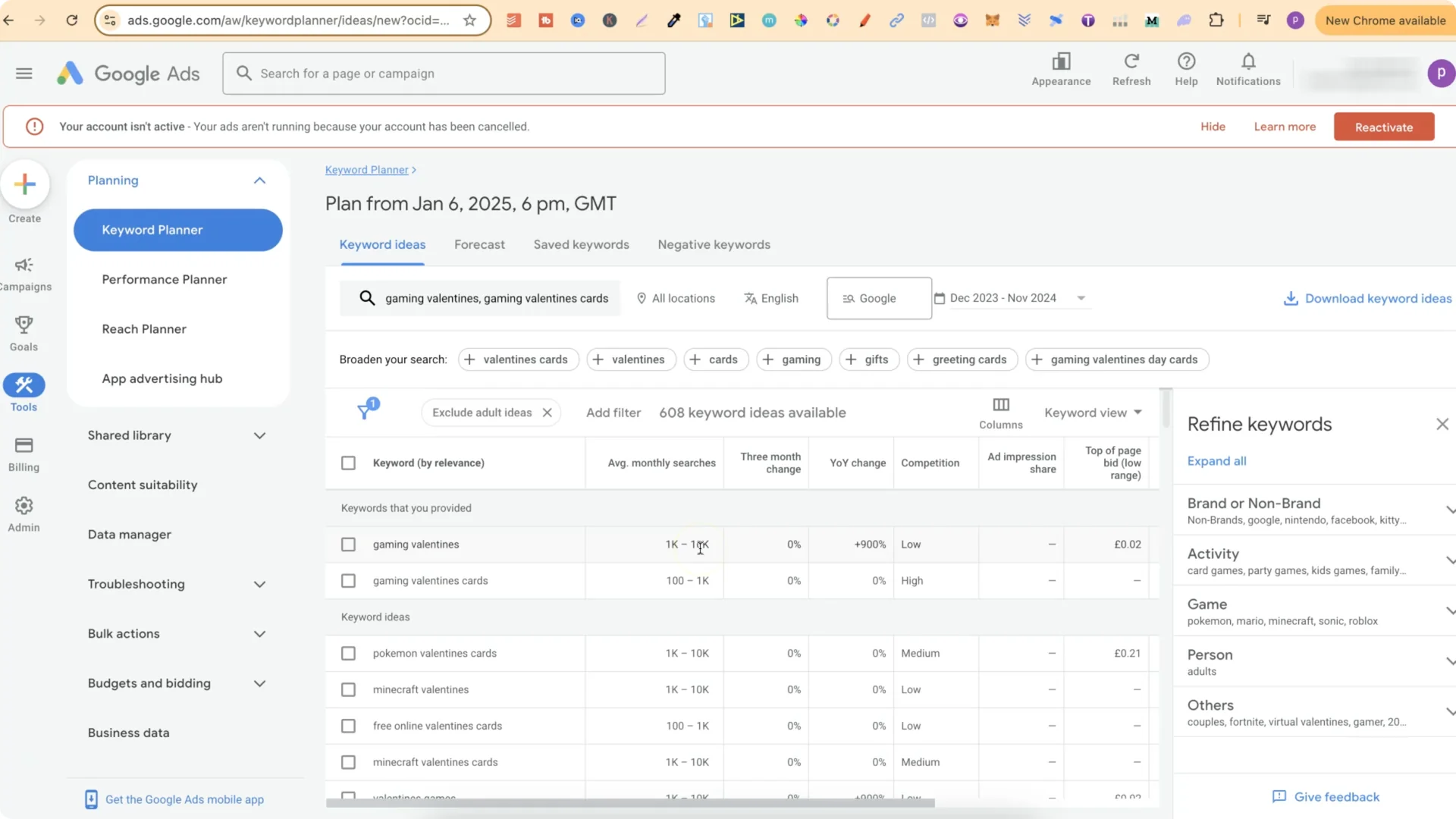Open the Goals trophy icon
The image size is (1456, 819).
(x=24, y=325)
